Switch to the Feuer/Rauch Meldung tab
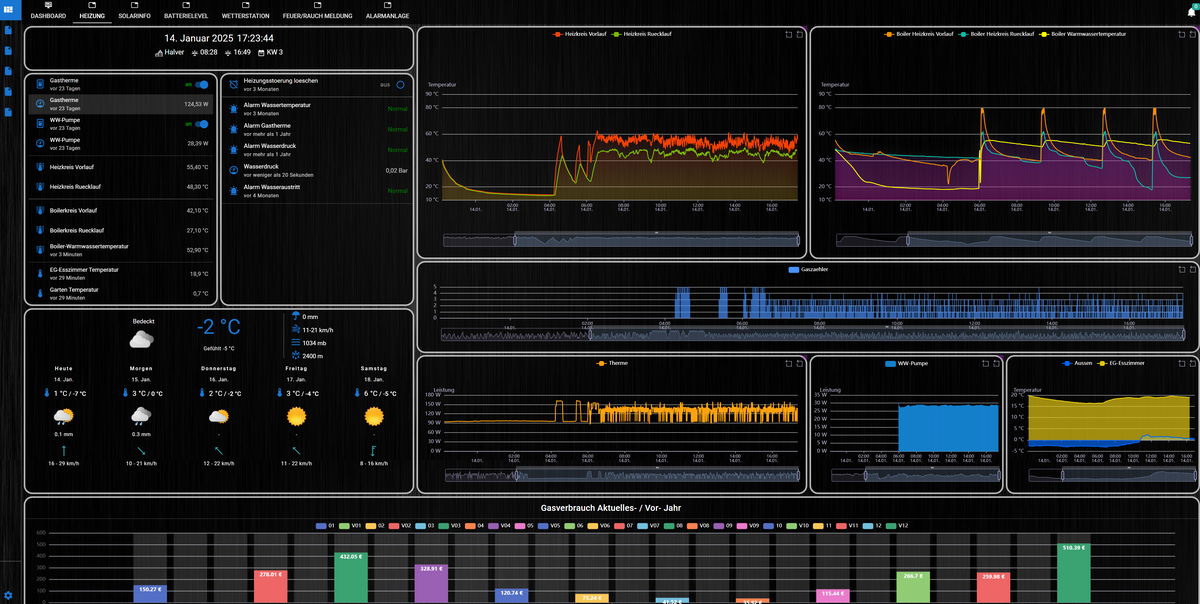 pos(319,12)
